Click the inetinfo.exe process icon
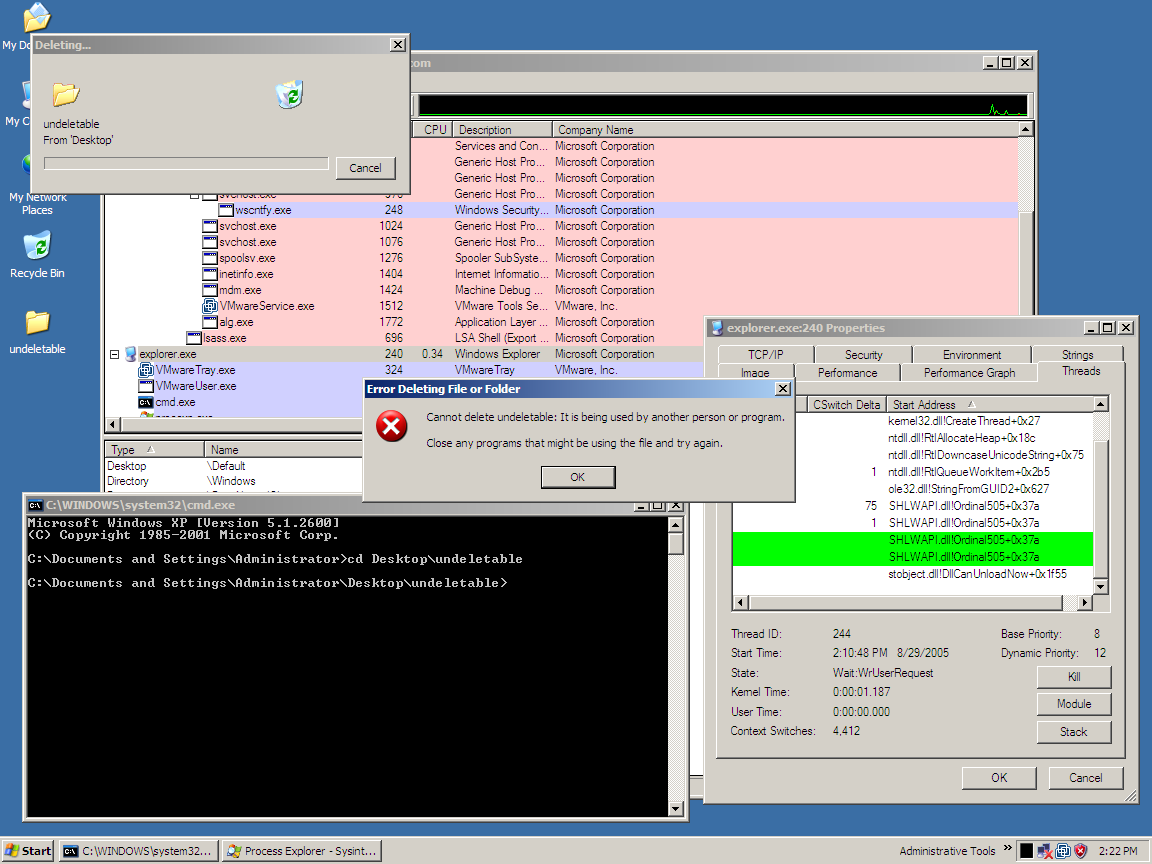Image resolution: width=1152 pixels, height=864 pixels. tap(210, 274)
